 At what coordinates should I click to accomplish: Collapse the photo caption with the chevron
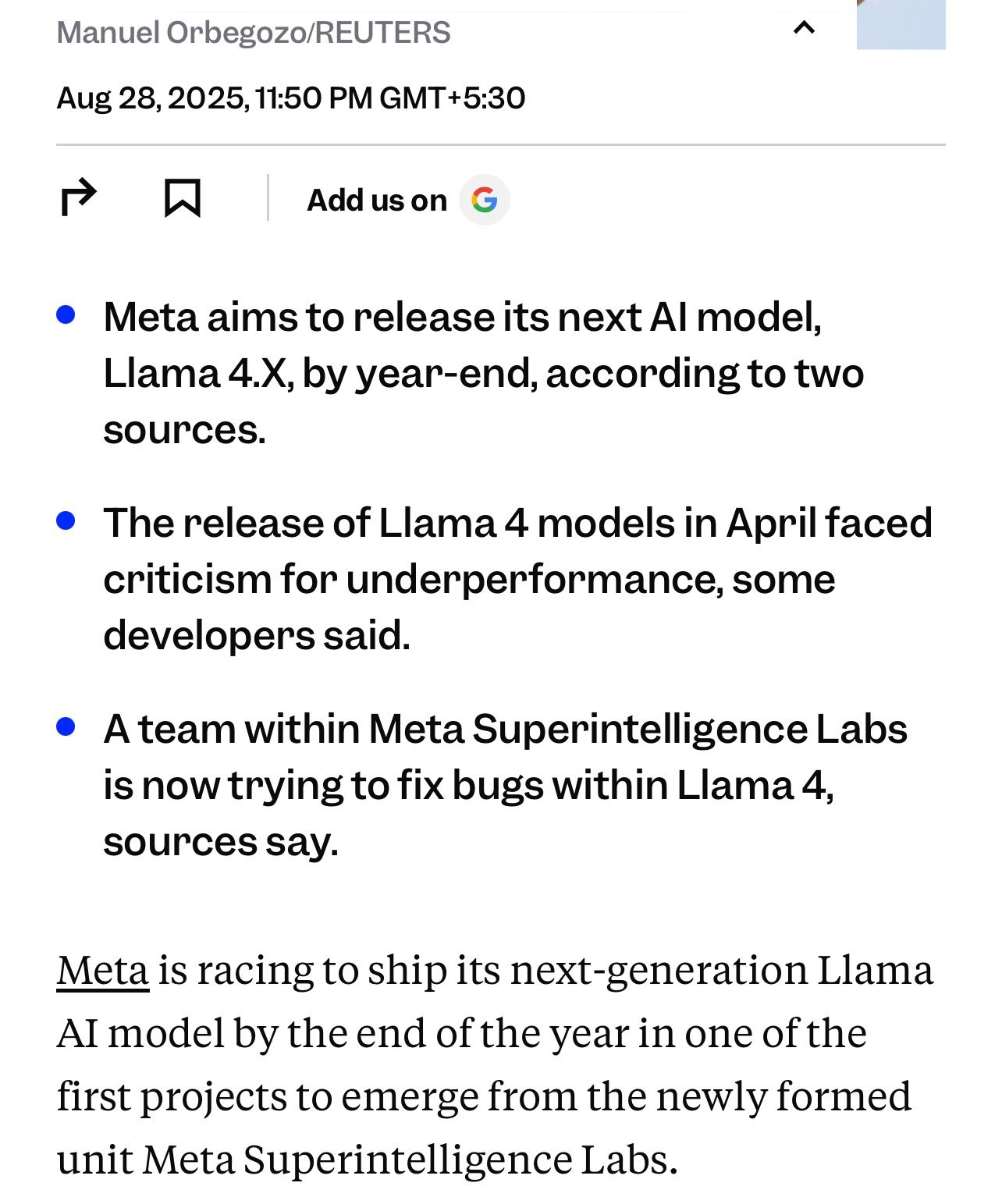804,29
